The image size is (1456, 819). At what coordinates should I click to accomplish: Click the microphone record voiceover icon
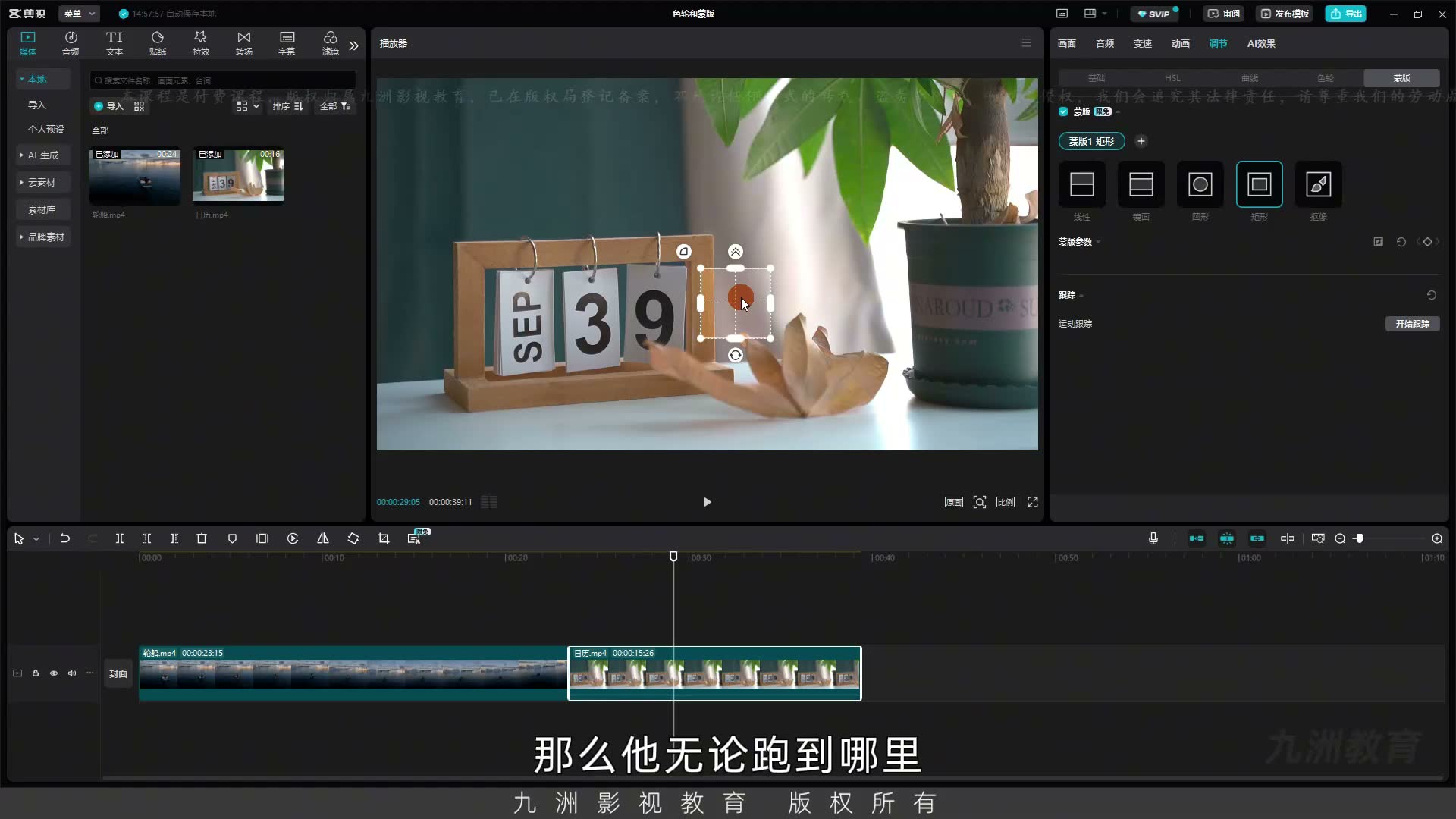1153,538
